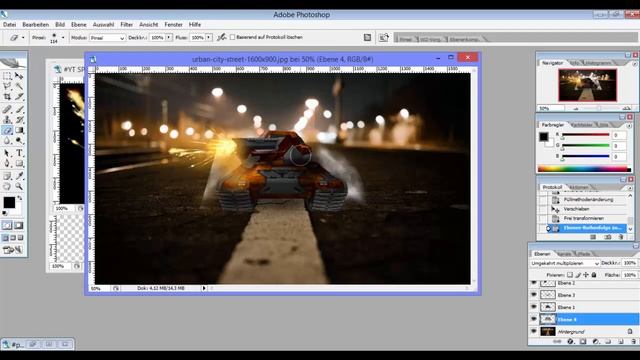Switch to Quick Mask mode

[x=19, y=225]
